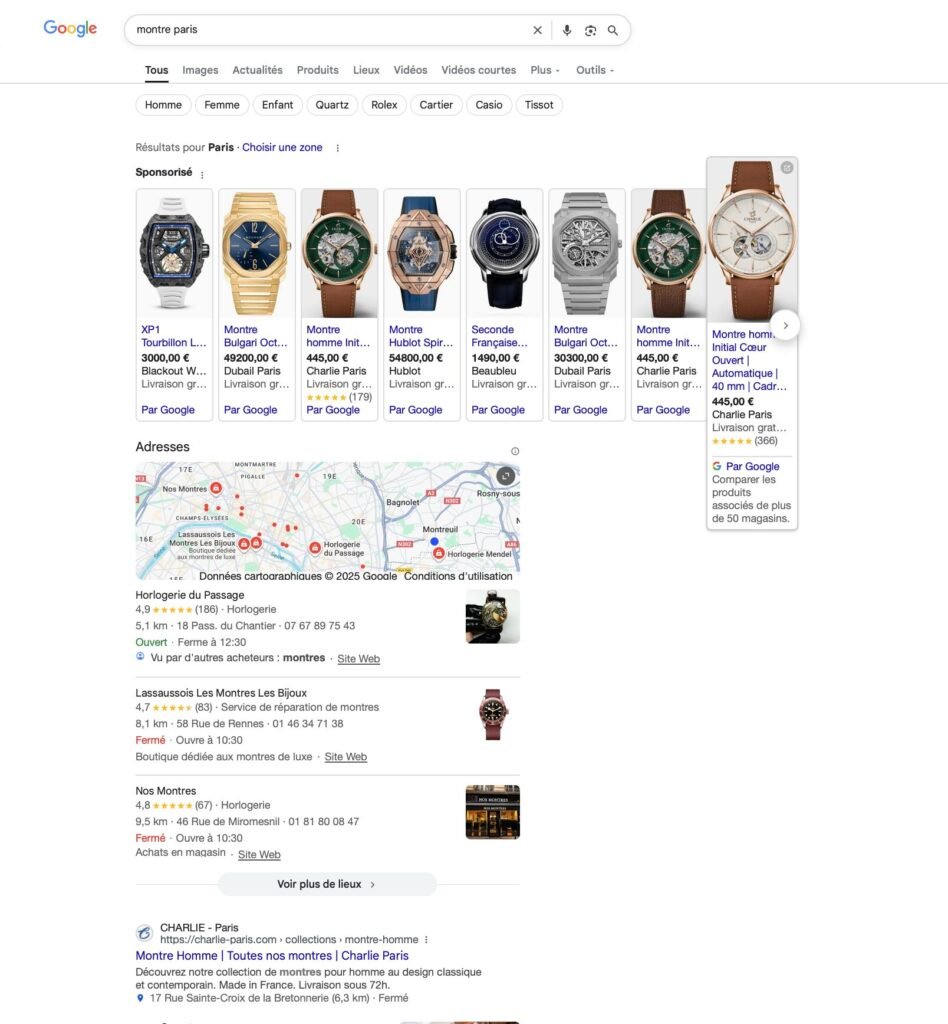The height and width of the screenshot is (1024, 948).
Task: Open the three-dot menu for the charlie-paris.com result
Action: click(426, 940)
